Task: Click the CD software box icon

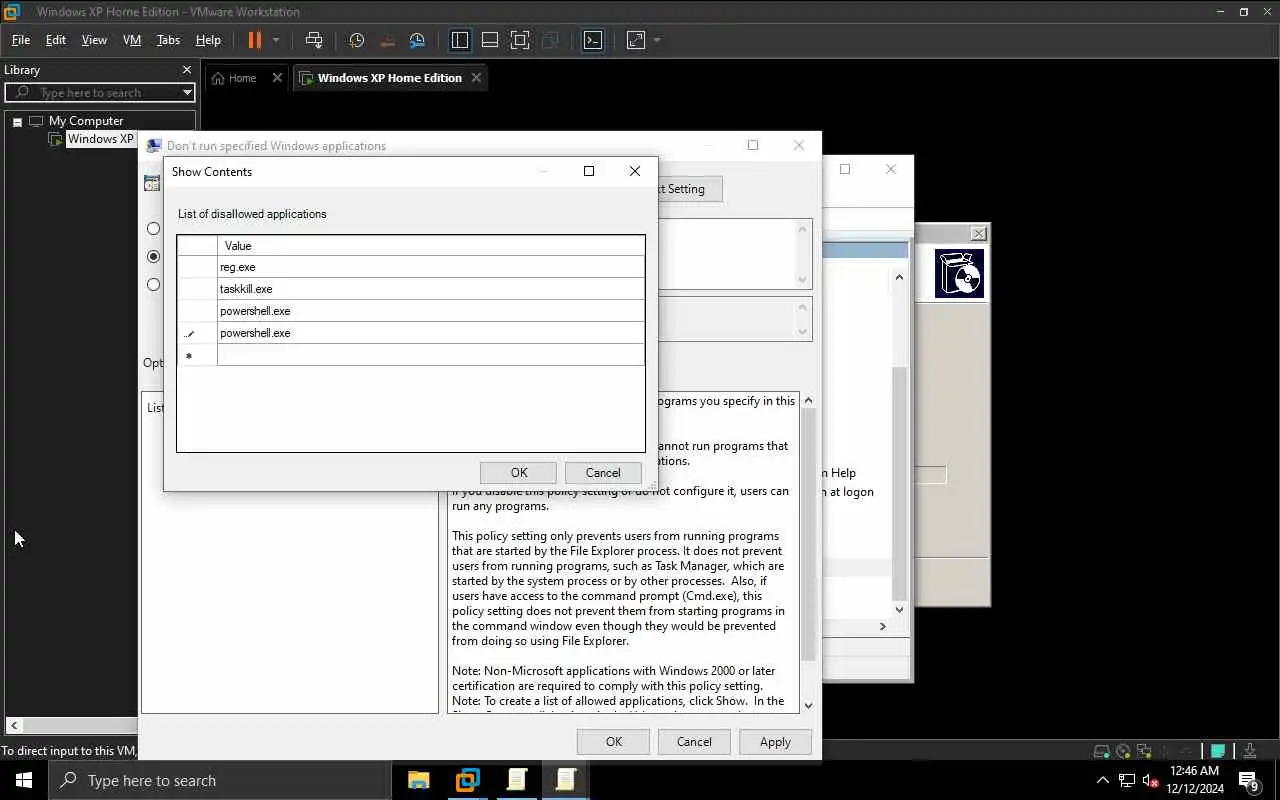Action: pyautogui.click(x=960, y=273)
